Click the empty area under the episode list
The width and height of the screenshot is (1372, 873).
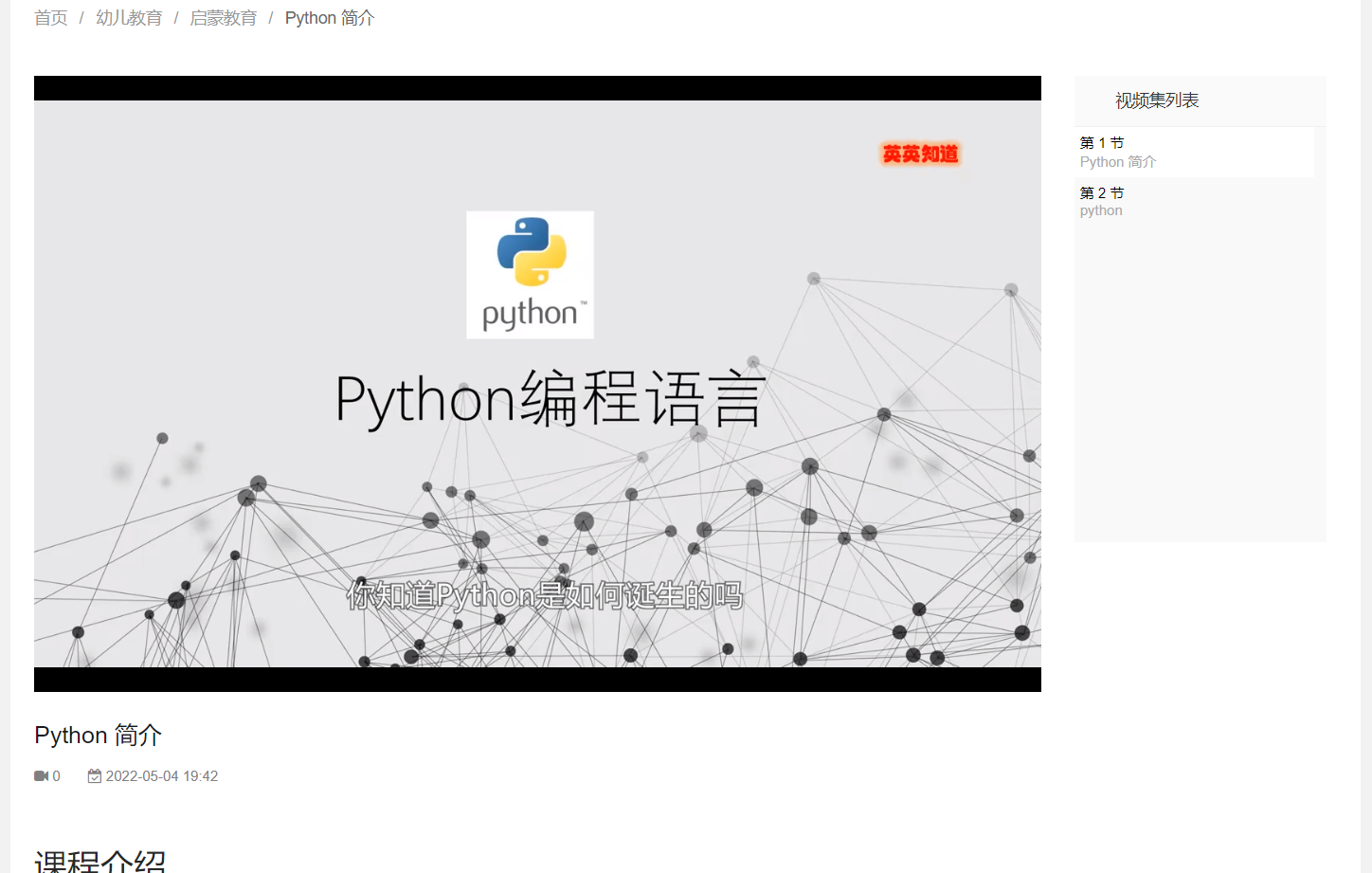pos(1200,379)
